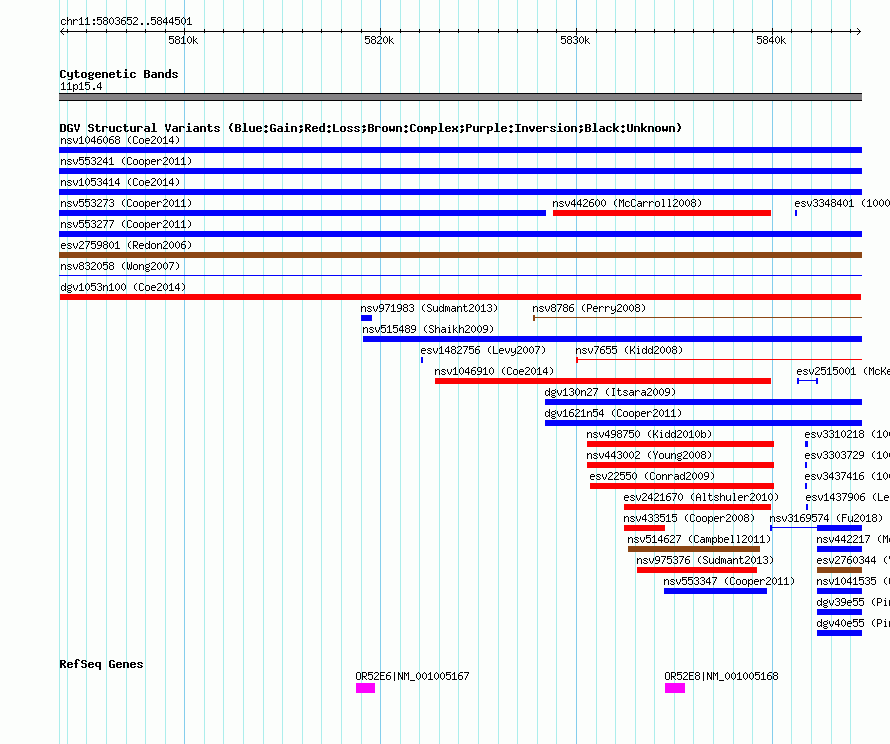Viewport: 890px width, 744px height.
Task: Click the 5820k ruler tick label
Action: coord(379,40)
